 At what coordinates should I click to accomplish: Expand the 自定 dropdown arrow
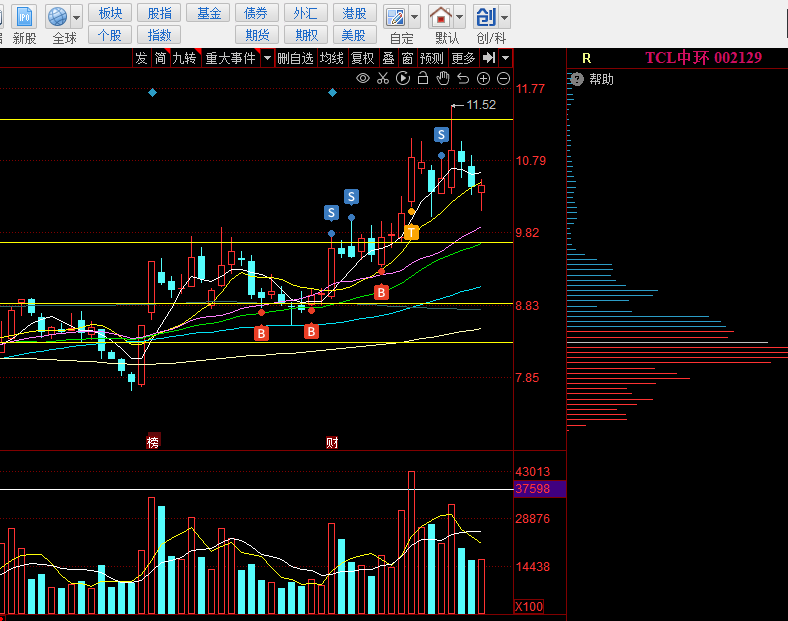[415, 17]
